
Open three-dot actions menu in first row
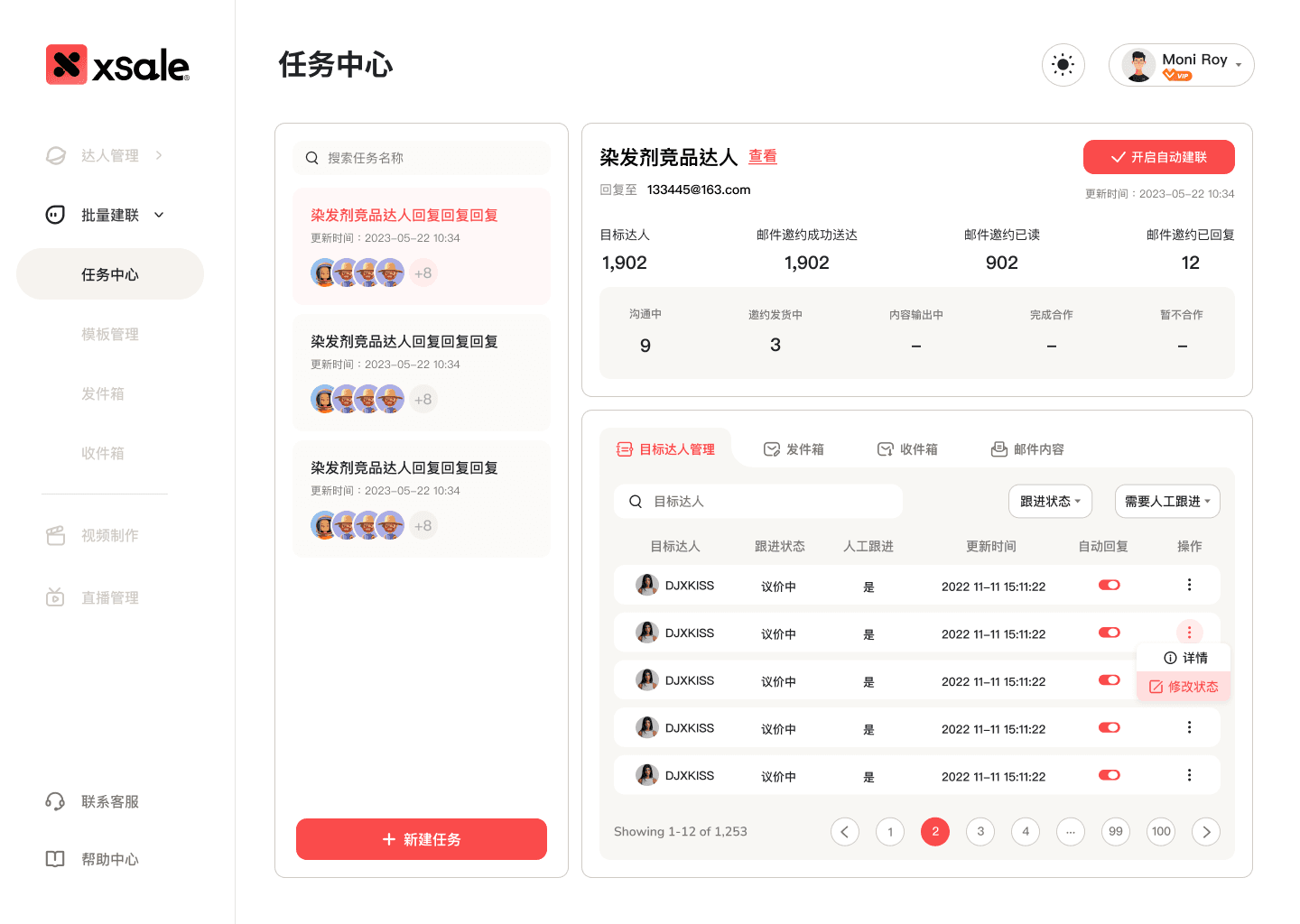pos(1189,585)
